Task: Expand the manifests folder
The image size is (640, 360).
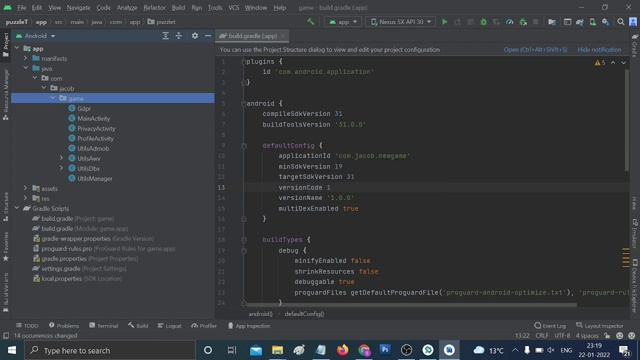Action: click(x=26, y=58)
